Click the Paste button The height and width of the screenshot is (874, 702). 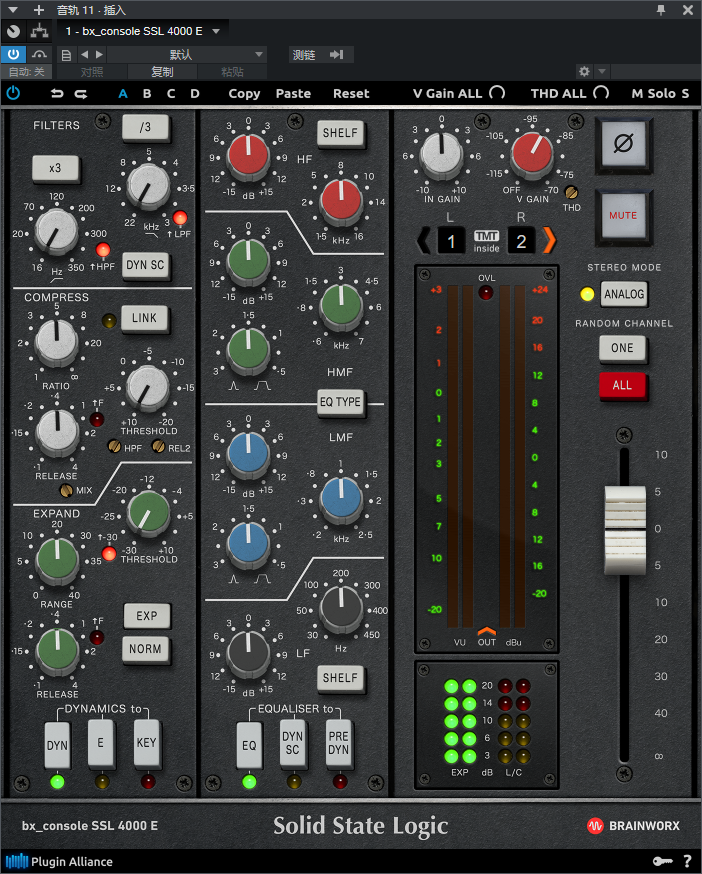[x=293, y=94]
